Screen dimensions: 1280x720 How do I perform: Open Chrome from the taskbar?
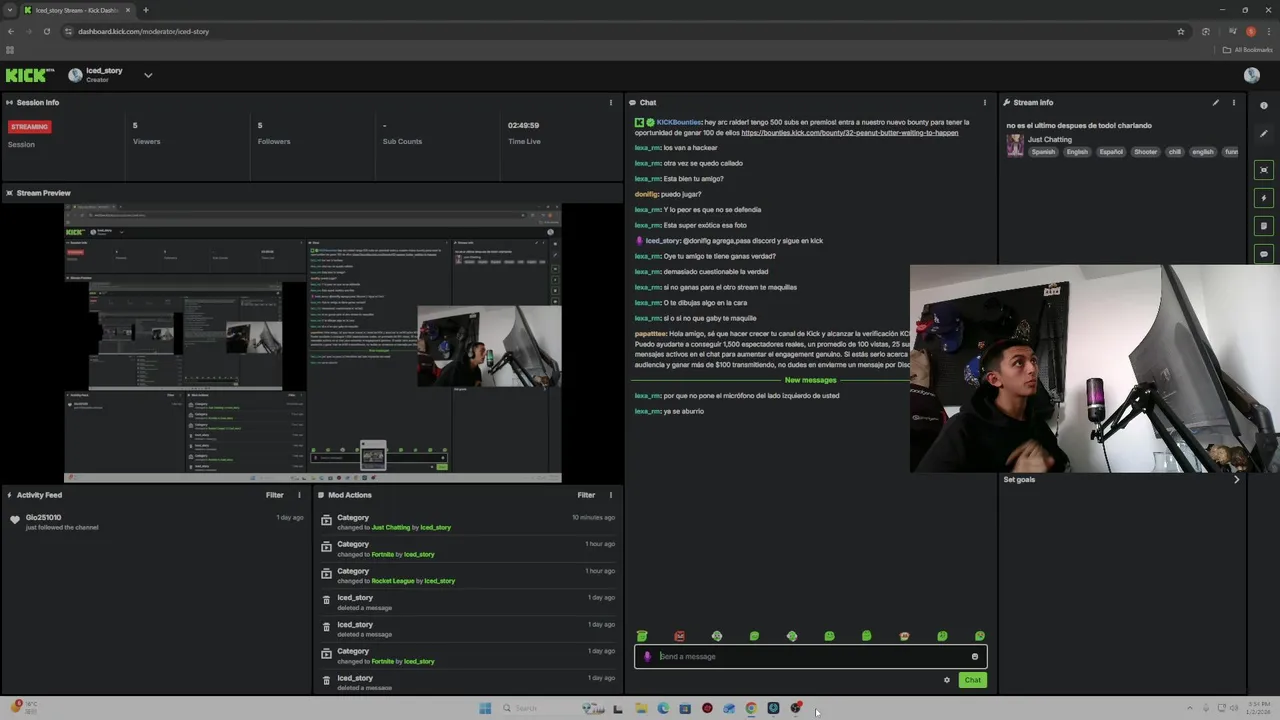click(x=751, y=708)
